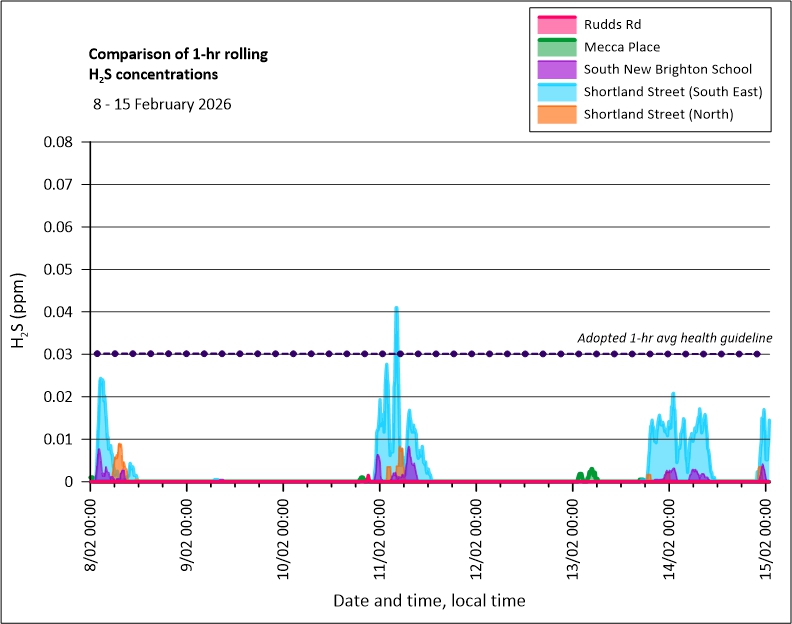Select the chart title 'Comparison of 1-hr rolling'
This screenshot has width=792, height=624.
point(178,54)
